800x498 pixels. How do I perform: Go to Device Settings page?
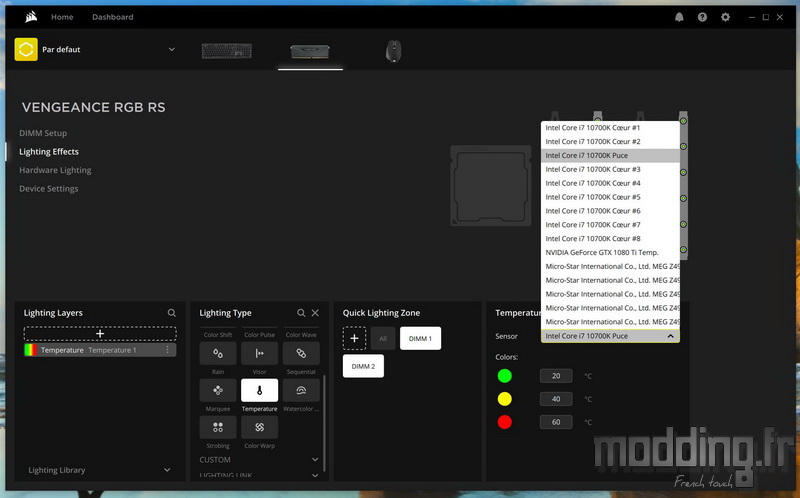coord(48,189)
